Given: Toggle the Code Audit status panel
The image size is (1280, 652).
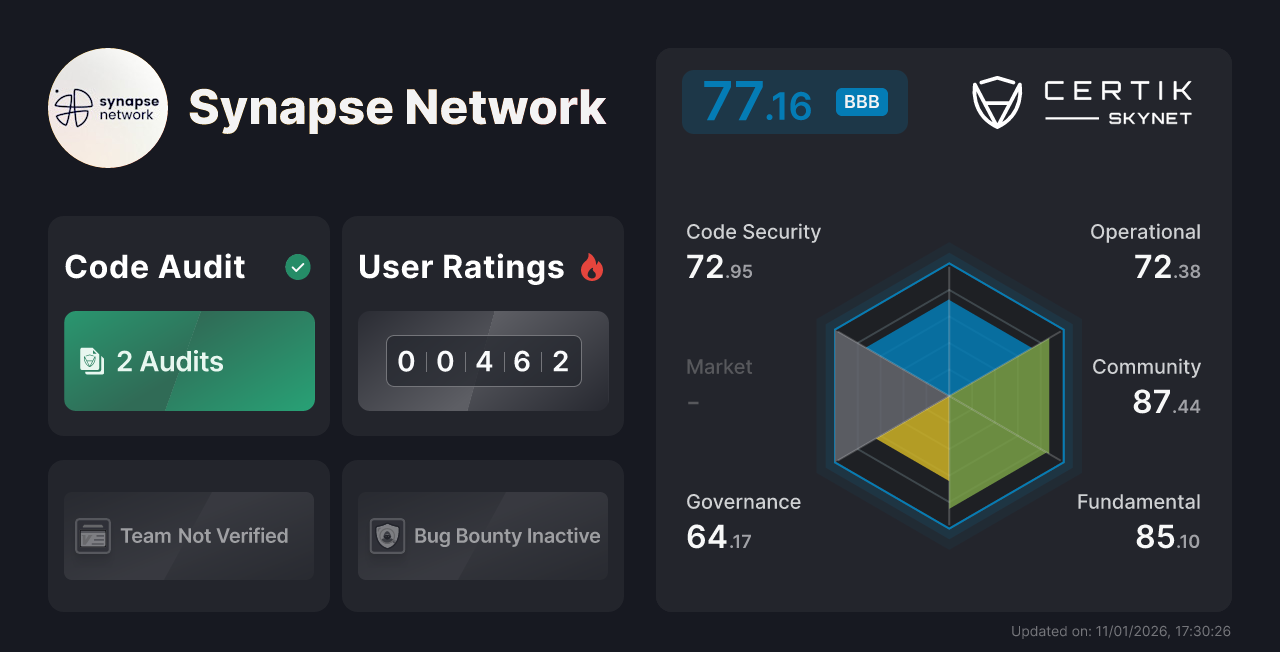Looking at the screenshot, I should tap(188, 325).
